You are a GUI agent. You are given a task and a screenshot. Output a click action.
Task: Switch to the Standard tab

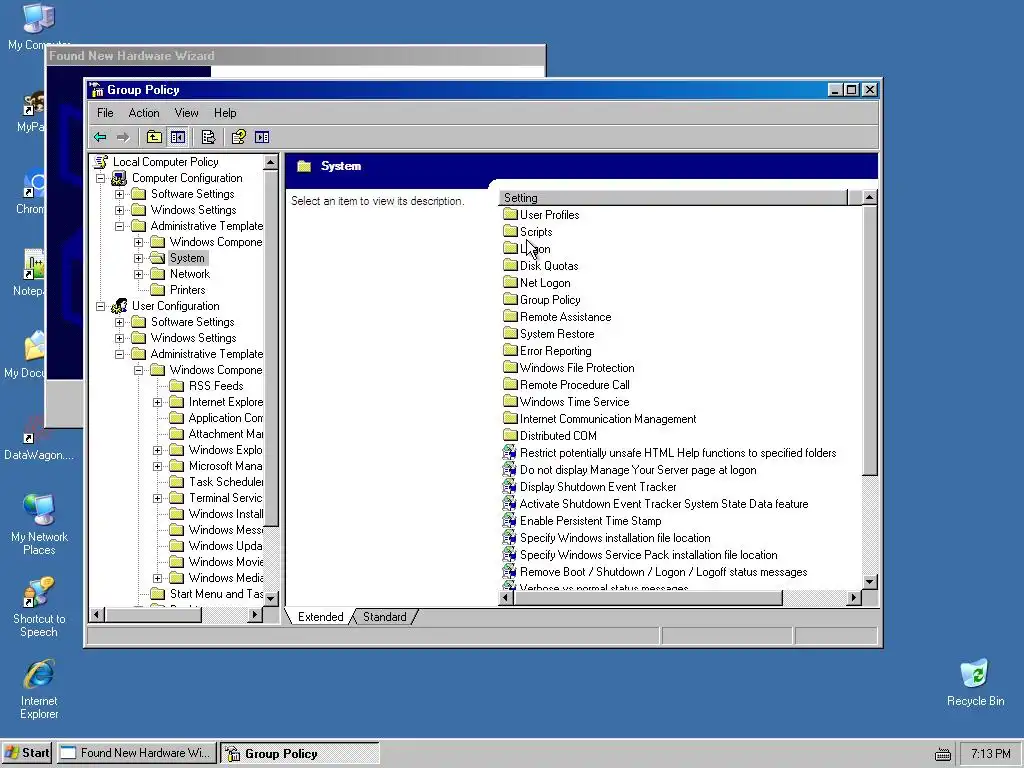385,616
